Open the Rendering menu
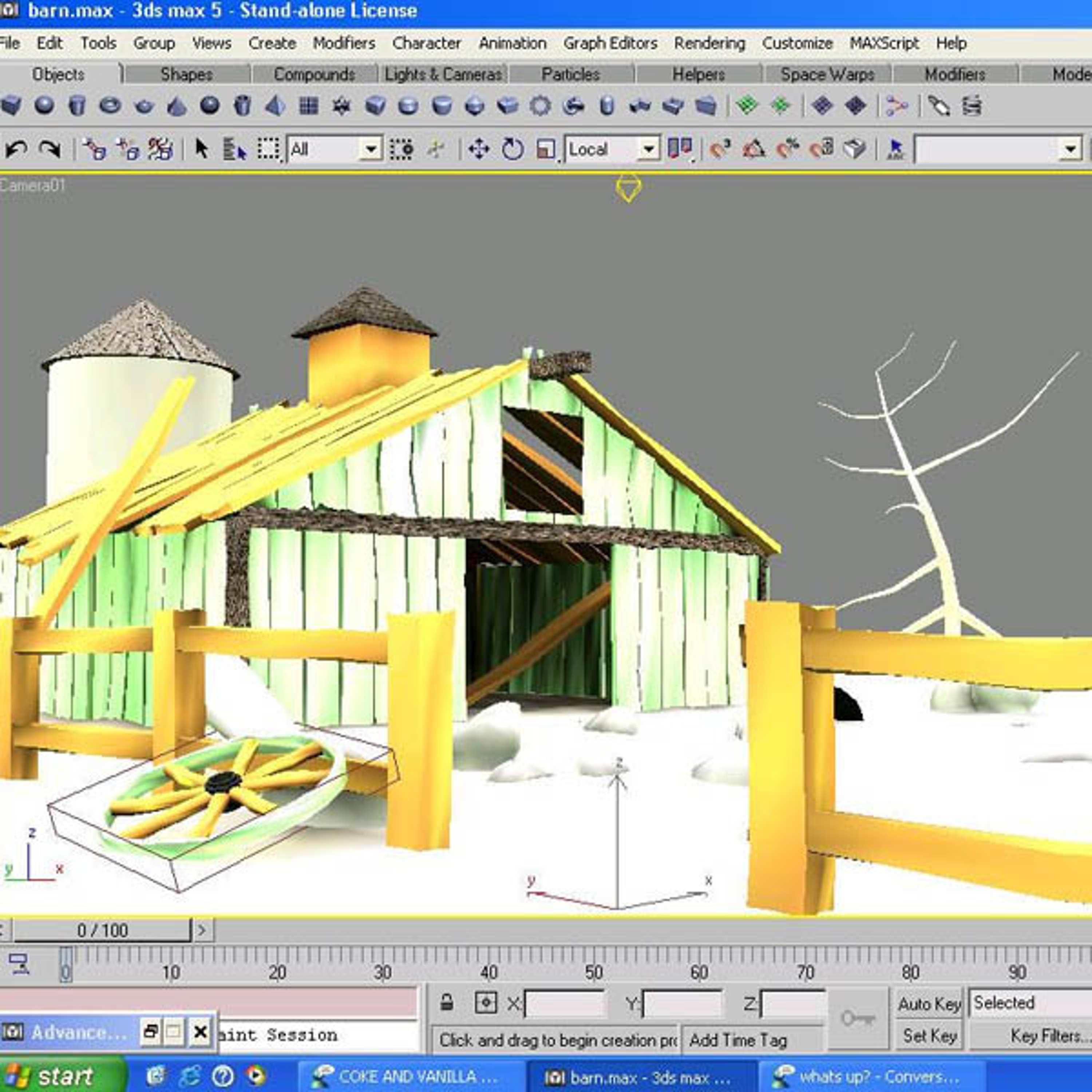This screenshot has width=1092, height=1092. 709,43
